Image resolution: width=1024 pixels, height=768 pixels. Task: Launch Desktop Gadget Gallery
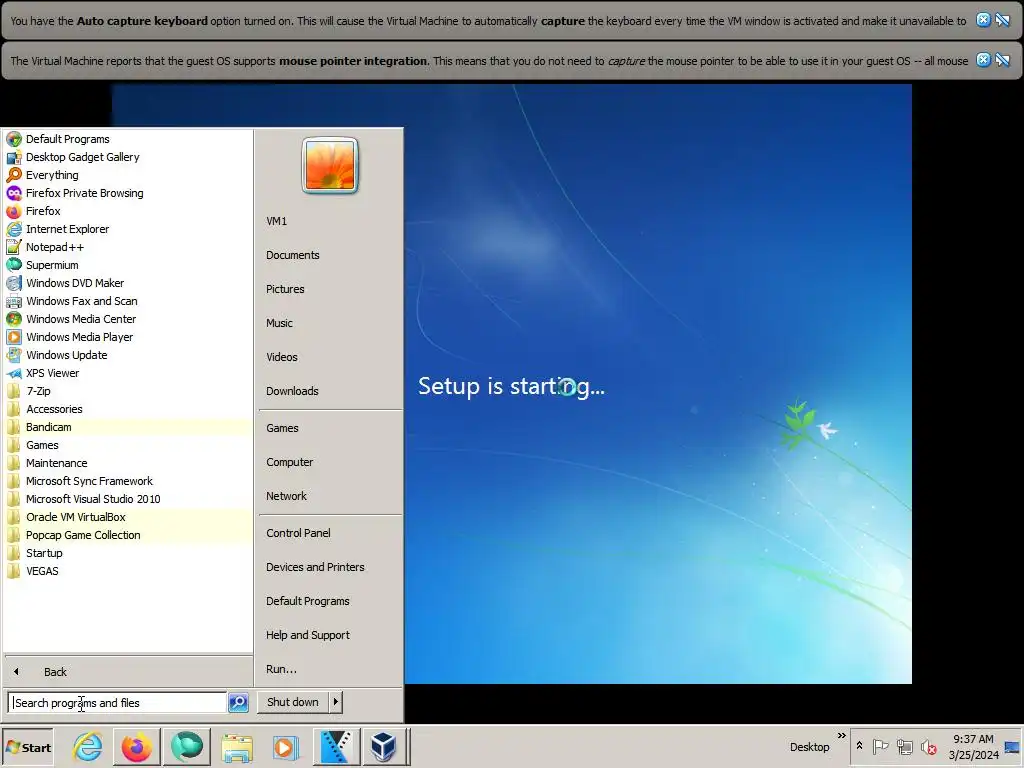pyautogui.click(x=127, y=157)
